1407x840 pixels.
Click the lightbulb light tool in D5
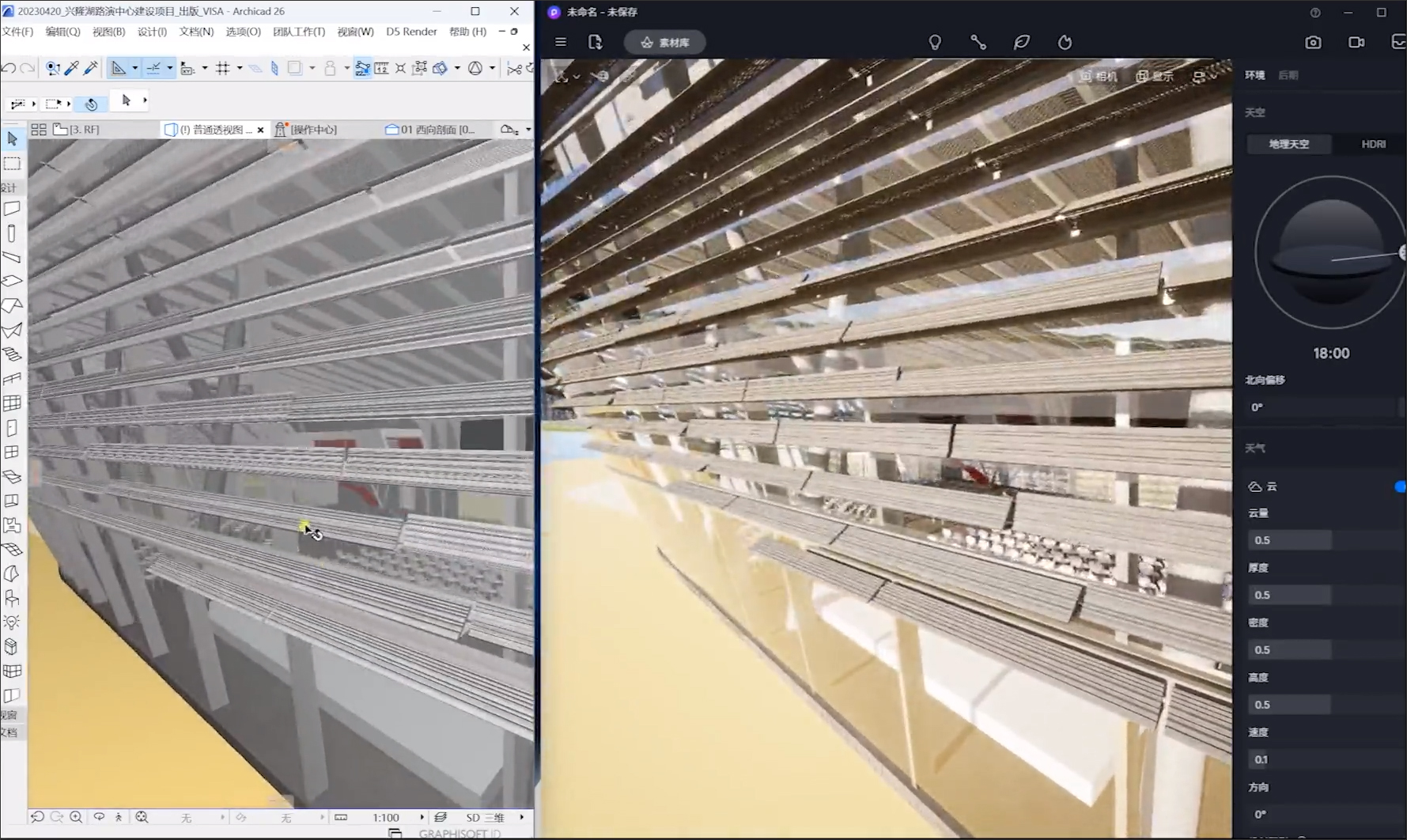935,43
